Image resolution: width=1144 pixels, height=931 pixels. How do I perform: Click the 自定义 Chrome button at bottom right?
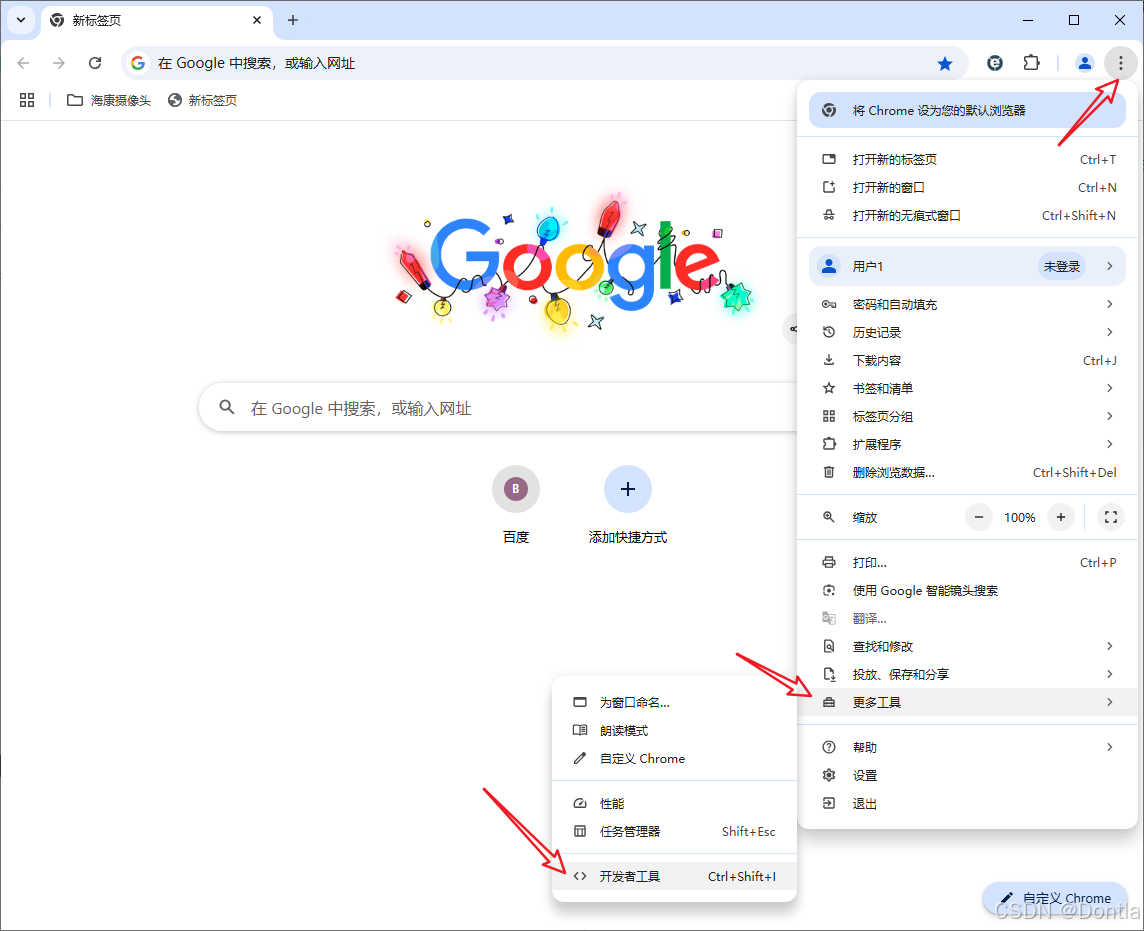pyautogui.click(x=1055, y=898)
